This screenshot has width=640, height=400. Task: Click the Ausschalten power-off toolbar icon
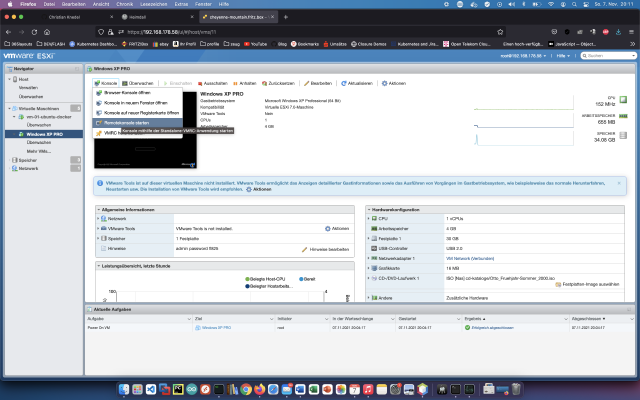coord(200,83)
